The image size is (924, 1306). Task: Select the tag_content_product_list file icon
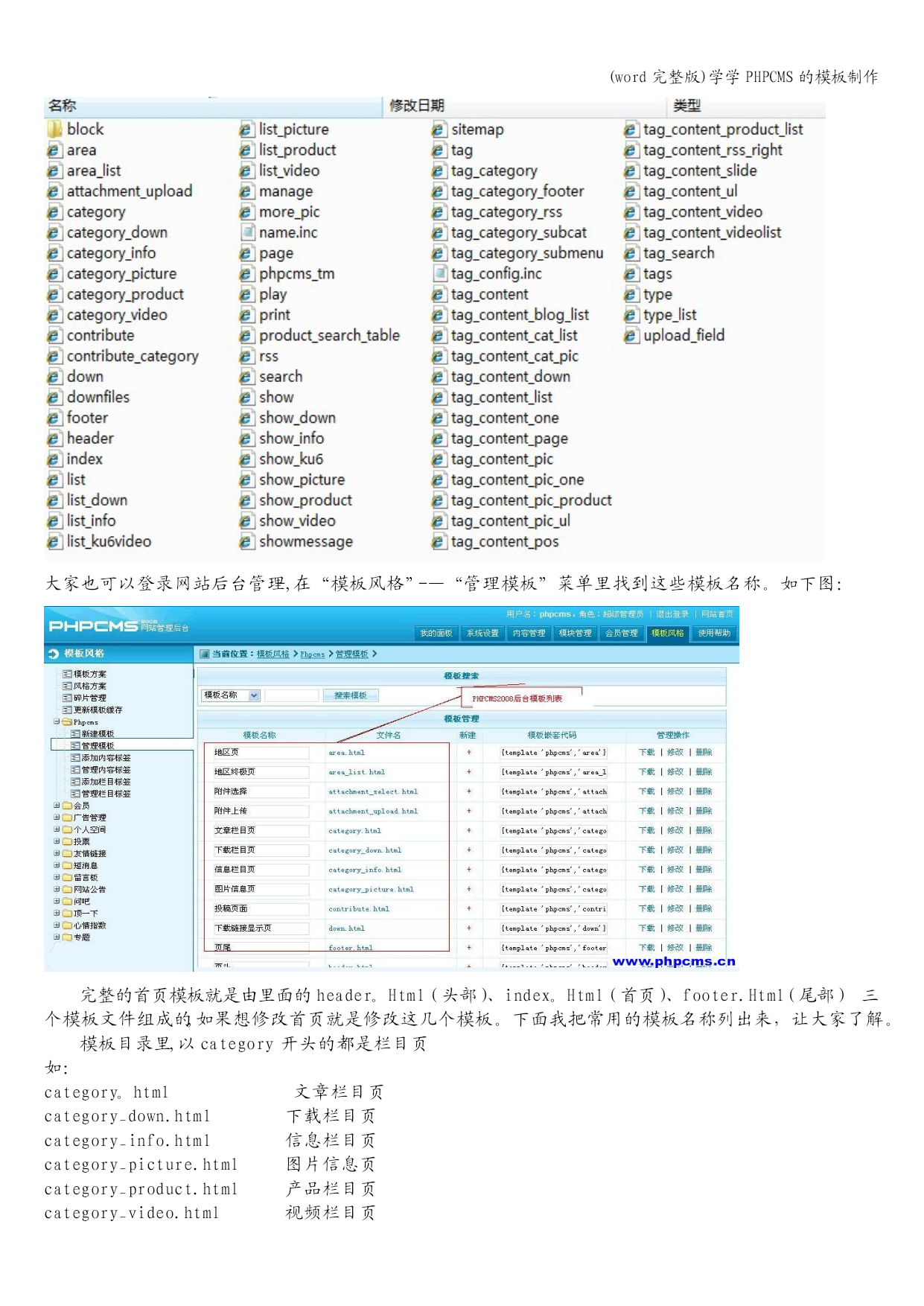pyautogui.click(x=631, y=130)
